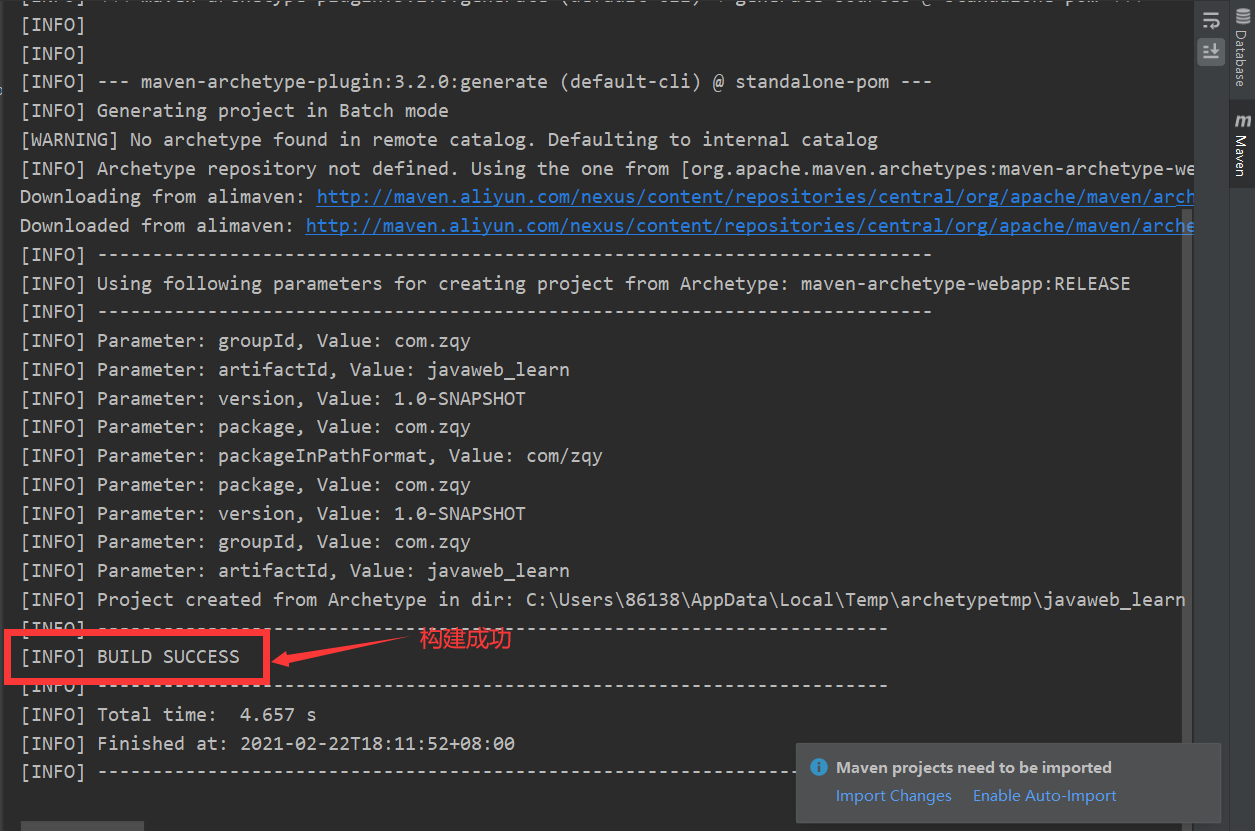Open the 'Downloaded from alimaven' URL
1255x831 pixels.
(749, 226)
